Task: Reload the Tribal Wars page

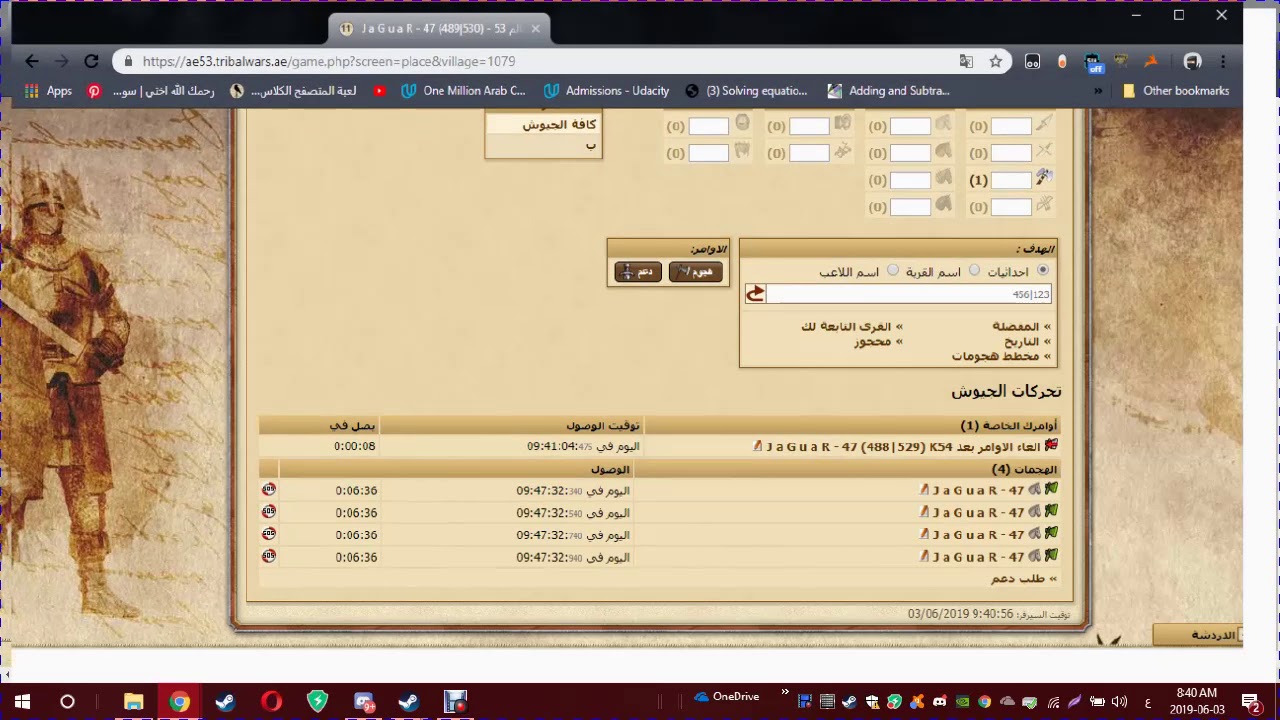Action: (91, 61)
